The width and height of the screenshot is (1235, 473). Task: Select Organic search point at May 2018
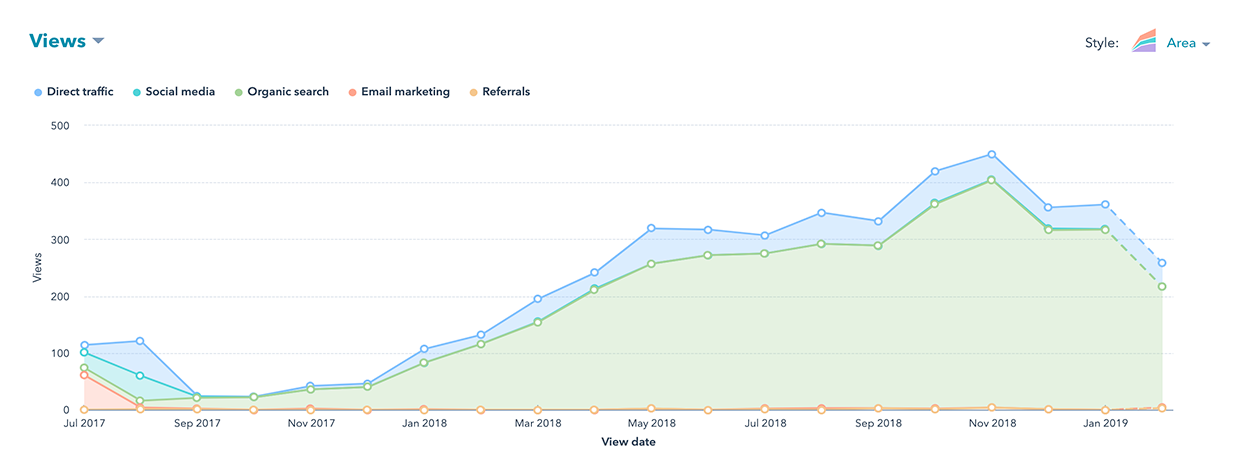(x=651, y=264)
